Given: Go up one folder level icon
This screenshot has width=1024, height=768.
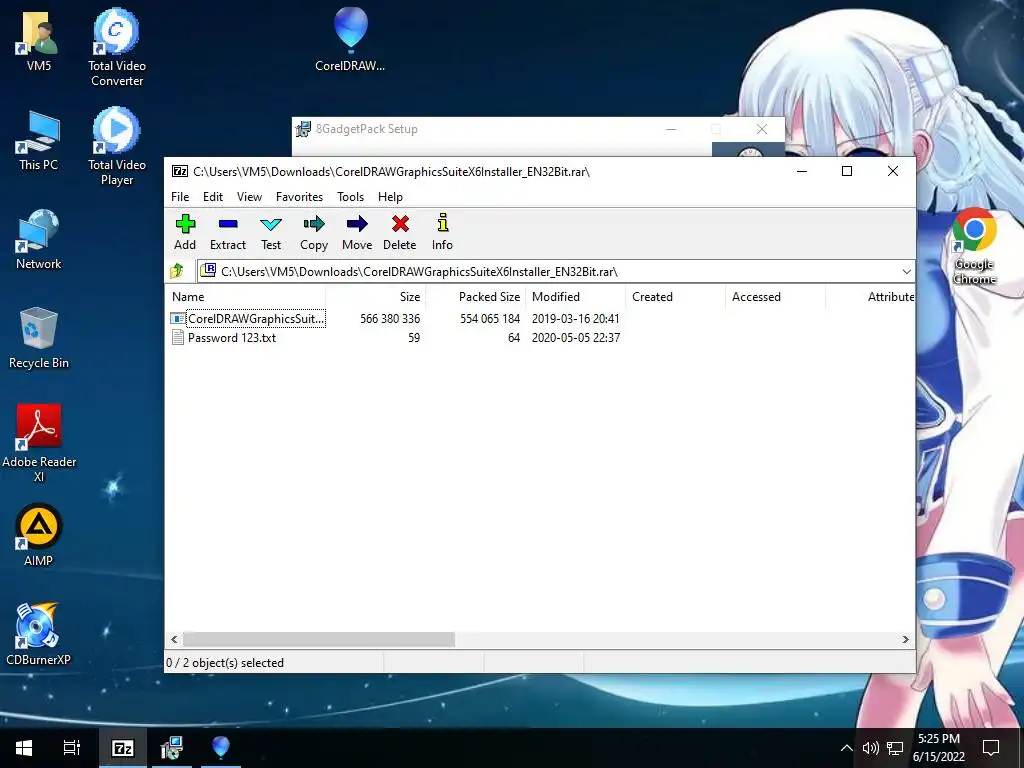Looking at the screenshot, I should [176, 271].
